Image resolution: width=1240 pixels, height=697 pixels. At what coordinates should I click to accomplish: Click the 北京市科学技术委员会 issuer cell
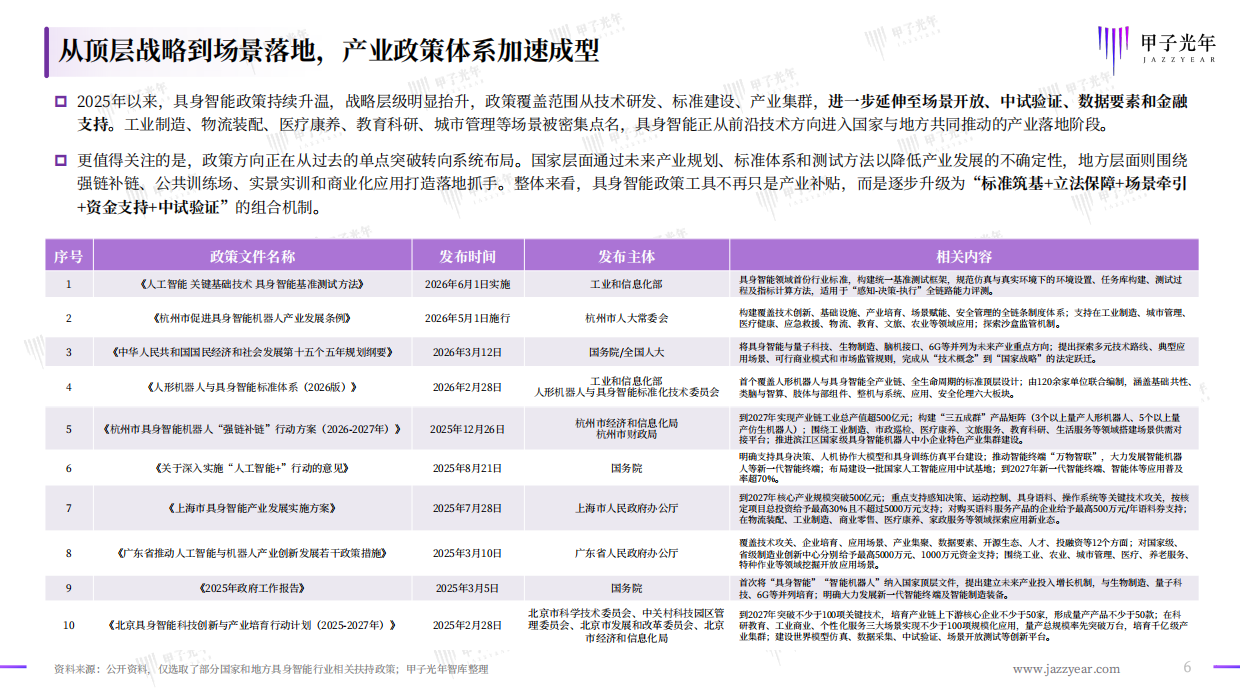627,625
